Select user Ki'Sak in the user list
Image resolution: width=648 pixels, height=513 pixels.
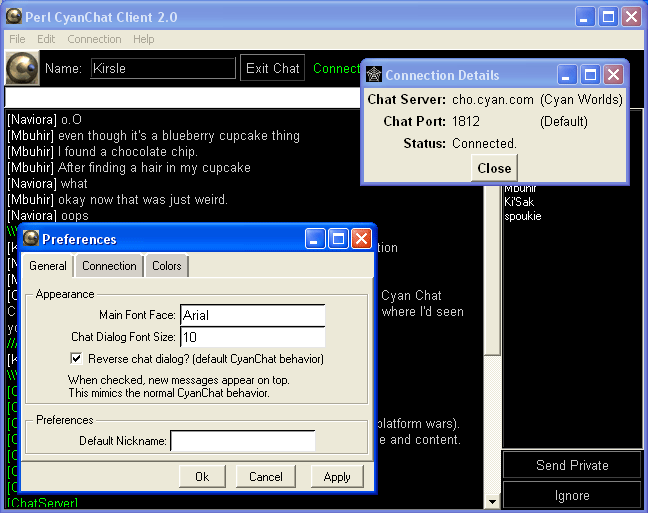point(519,202)
